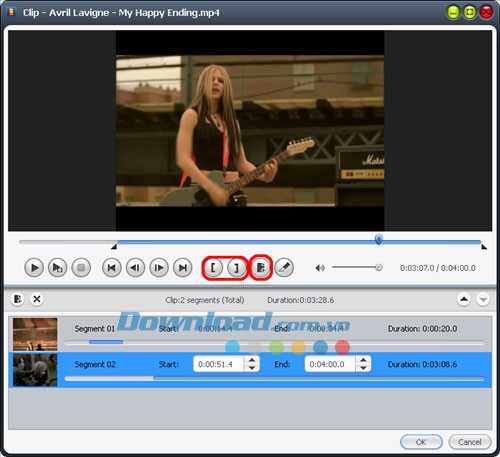
Task: Close the Clip window
Action: point(486,13)
